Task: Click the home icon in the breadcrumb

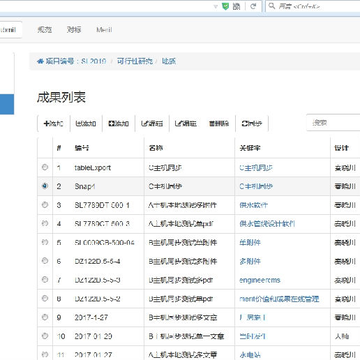Action: tap(40, 61)
